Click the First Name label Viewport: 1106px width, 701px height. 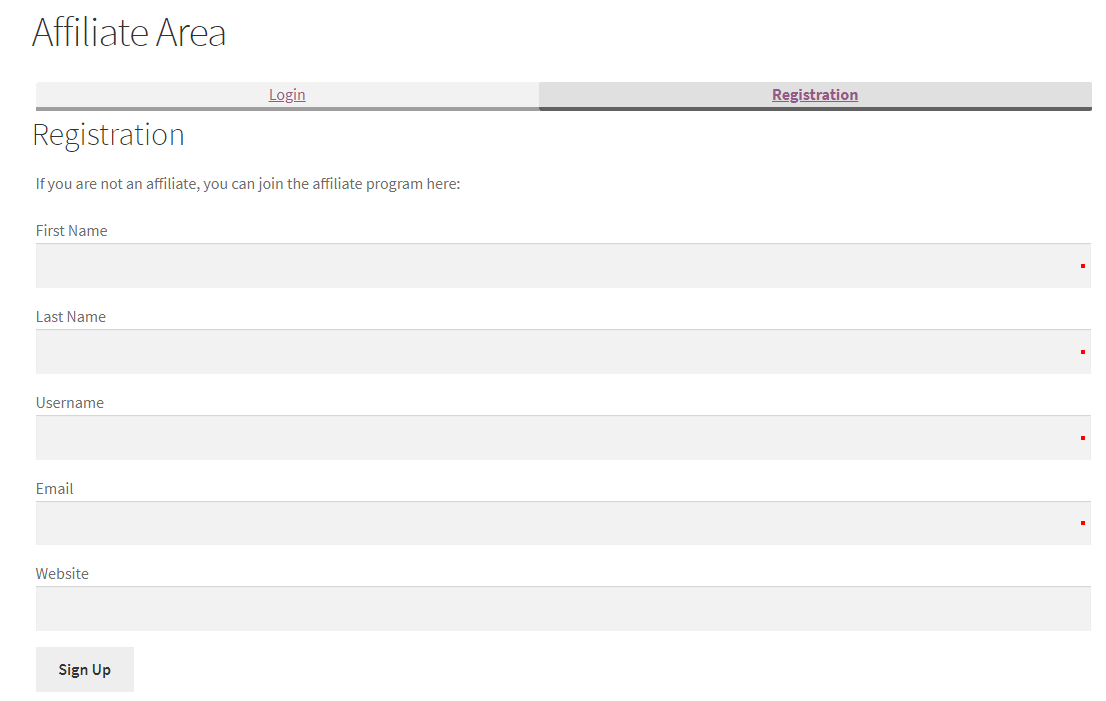(x=71, y=231)
